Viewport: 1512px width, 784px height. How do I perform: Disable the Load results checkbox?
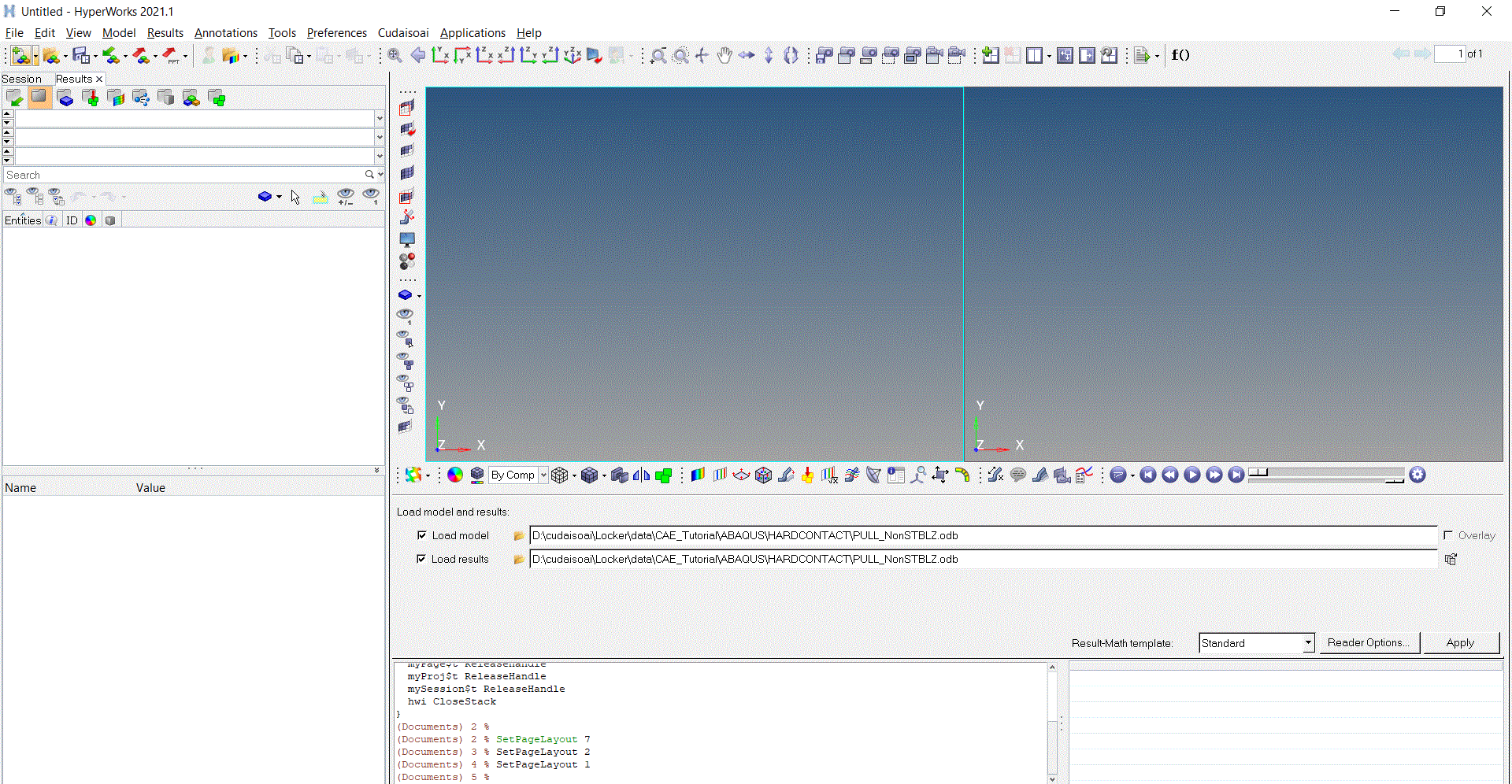click(423, 559)
